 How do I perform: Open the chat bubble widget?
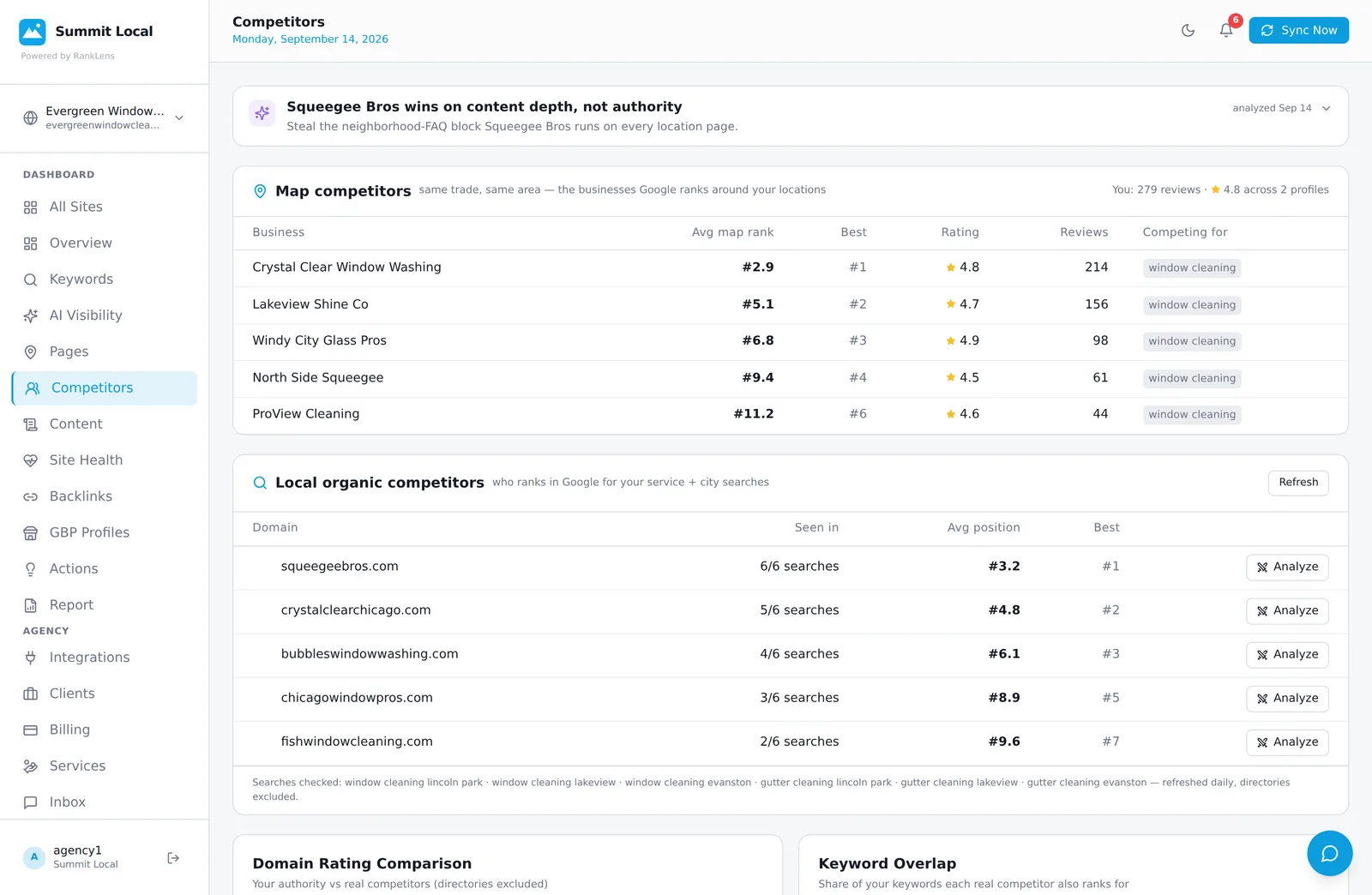(1329, 853)
